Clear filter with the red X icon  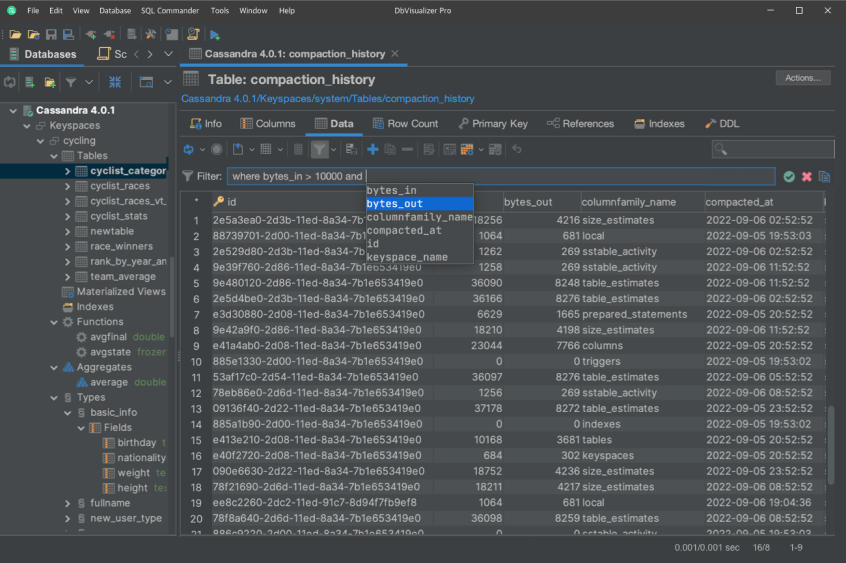[807, 177]
